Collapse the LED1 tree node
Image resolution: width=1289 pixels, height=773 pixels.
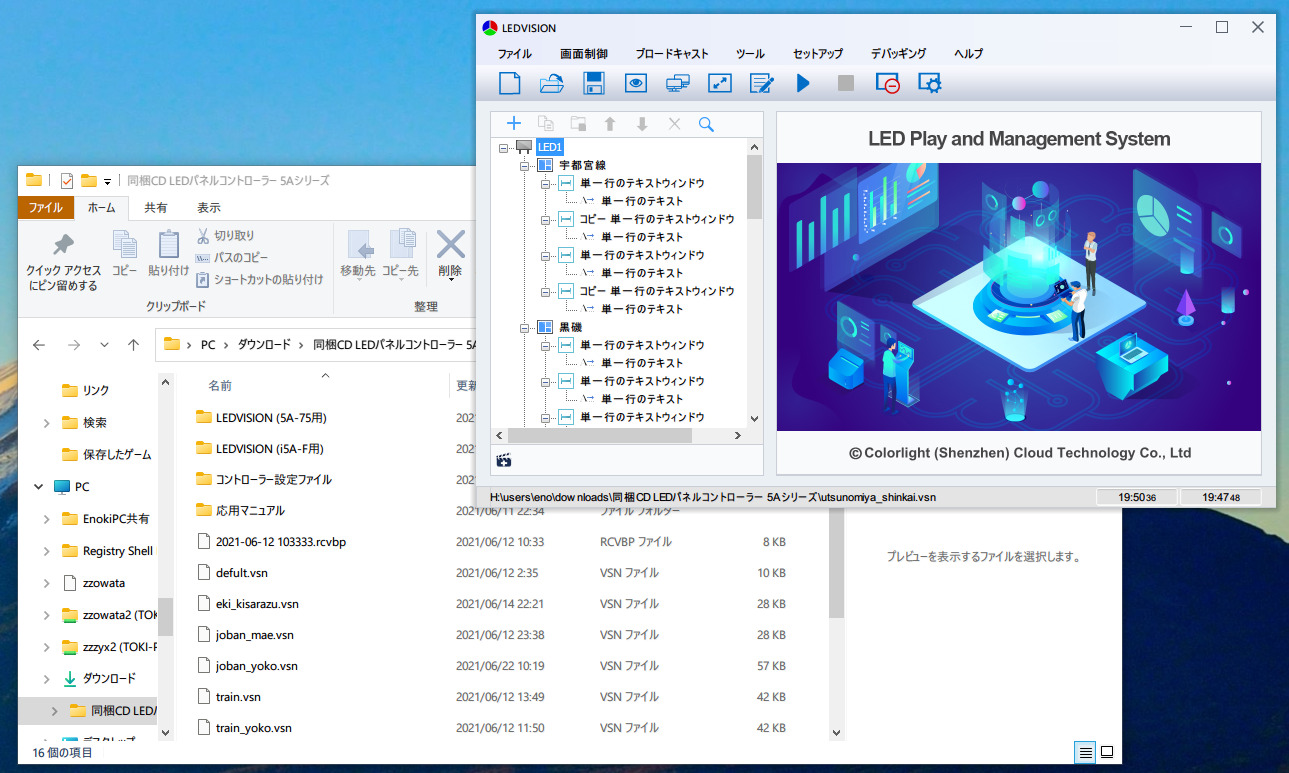coord(503,147)
